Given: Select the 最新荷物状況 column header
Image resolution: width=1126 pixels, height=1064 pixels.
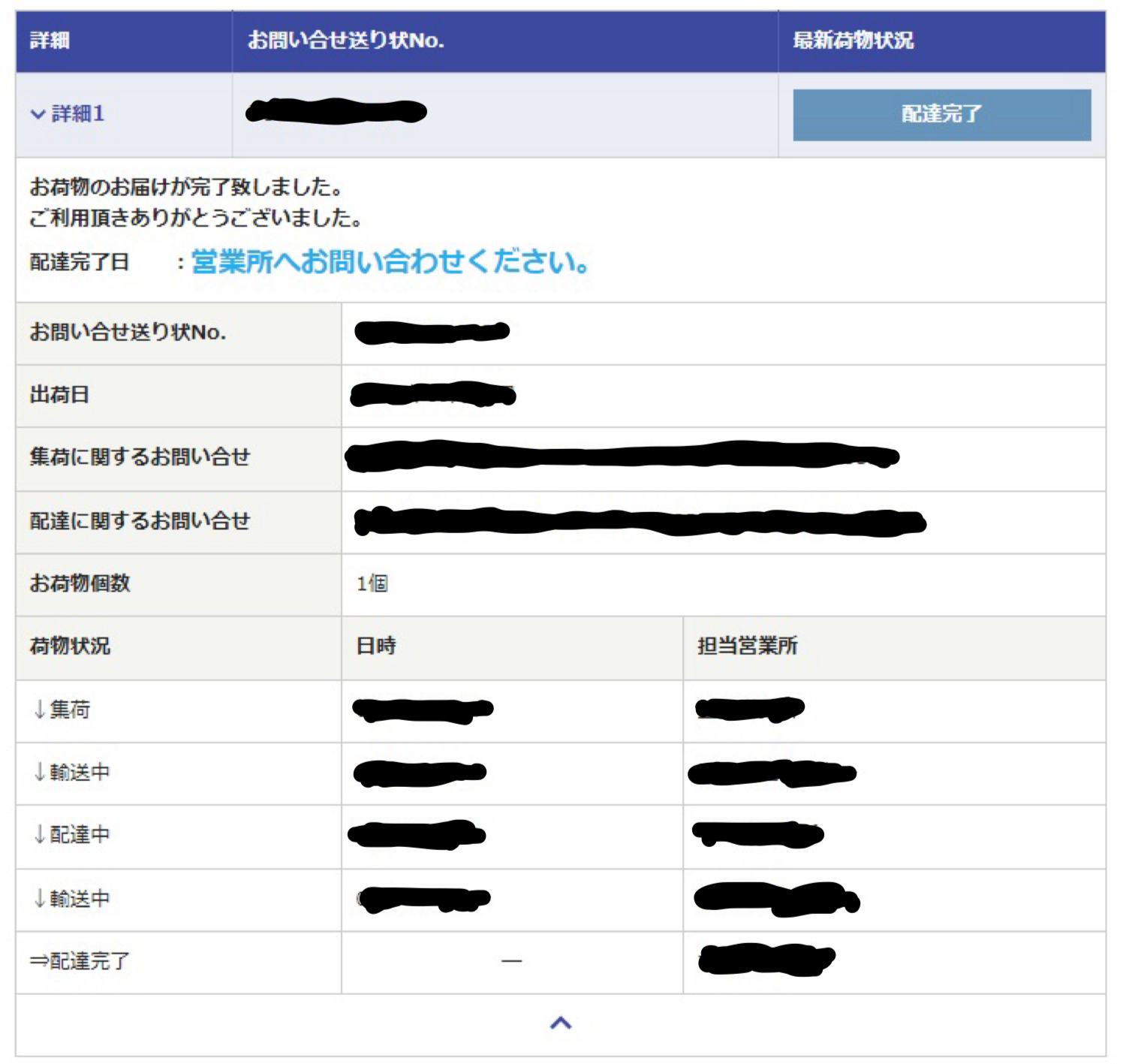Looking at the screenshot, I should 853,41.
